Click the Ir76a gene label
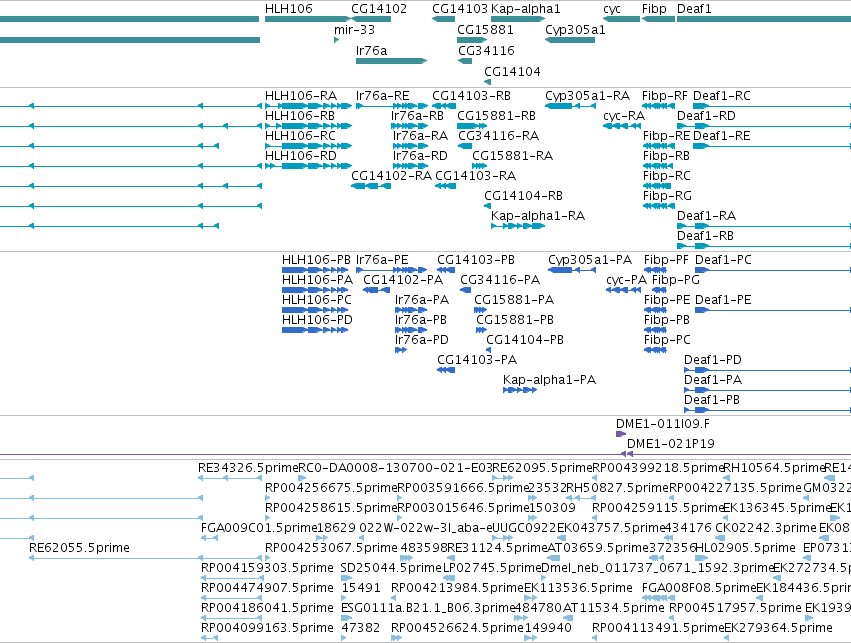 tap(372, 50)
